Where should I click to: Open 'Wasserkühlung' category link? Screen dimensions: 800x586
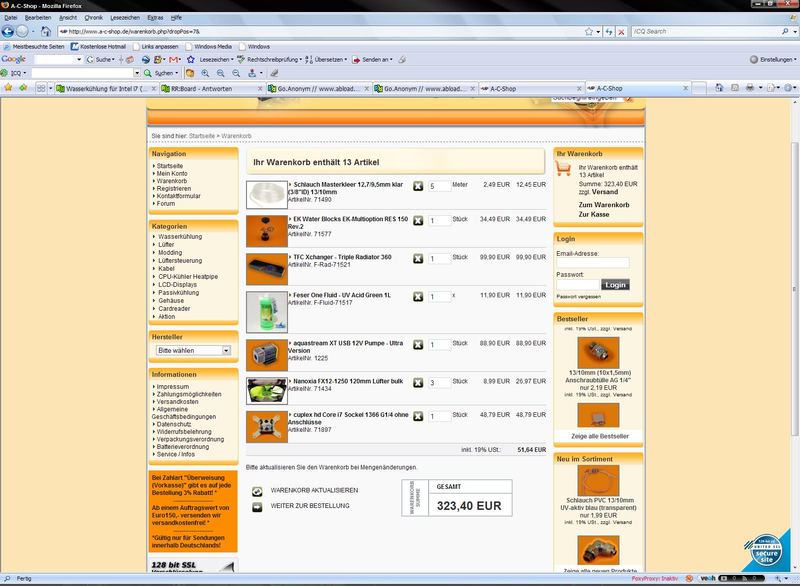180,237
